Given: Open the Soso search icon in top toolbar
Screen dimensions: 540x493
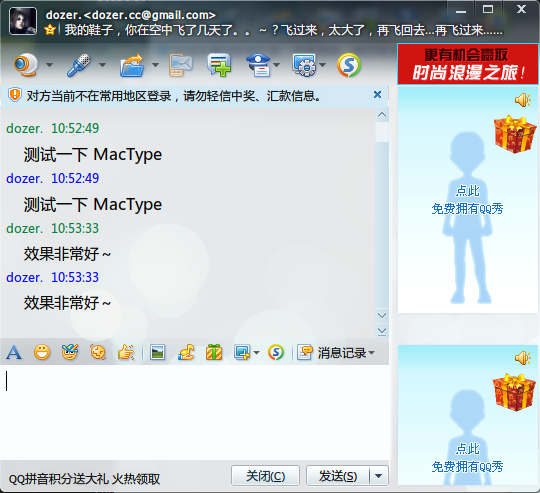Looking at the screenshot, I should click(x=349, y=65).
